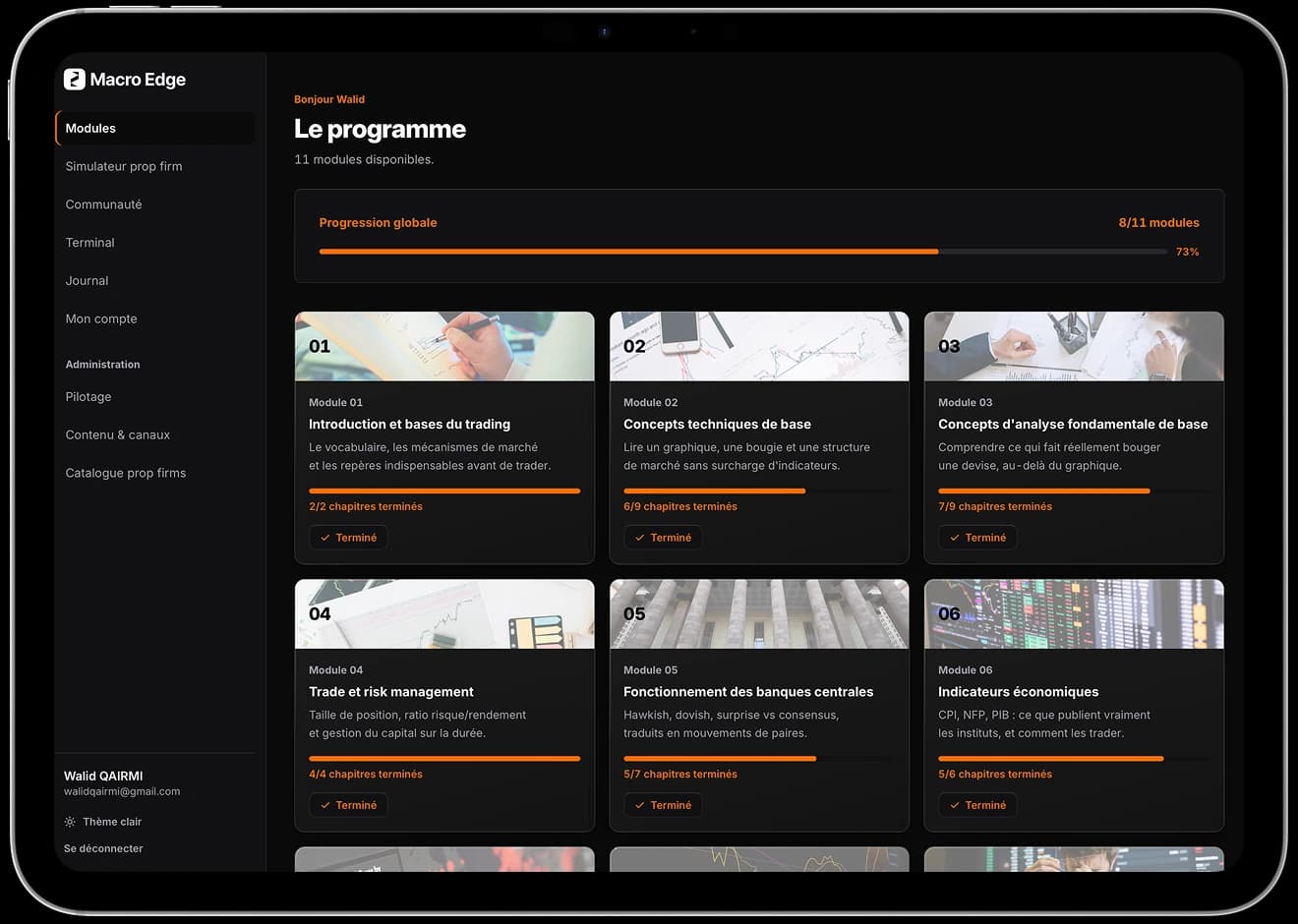Screen dimensions: 1298x924
Task: Click the Terminé button on Module 01
Action: tap(348, 538)
